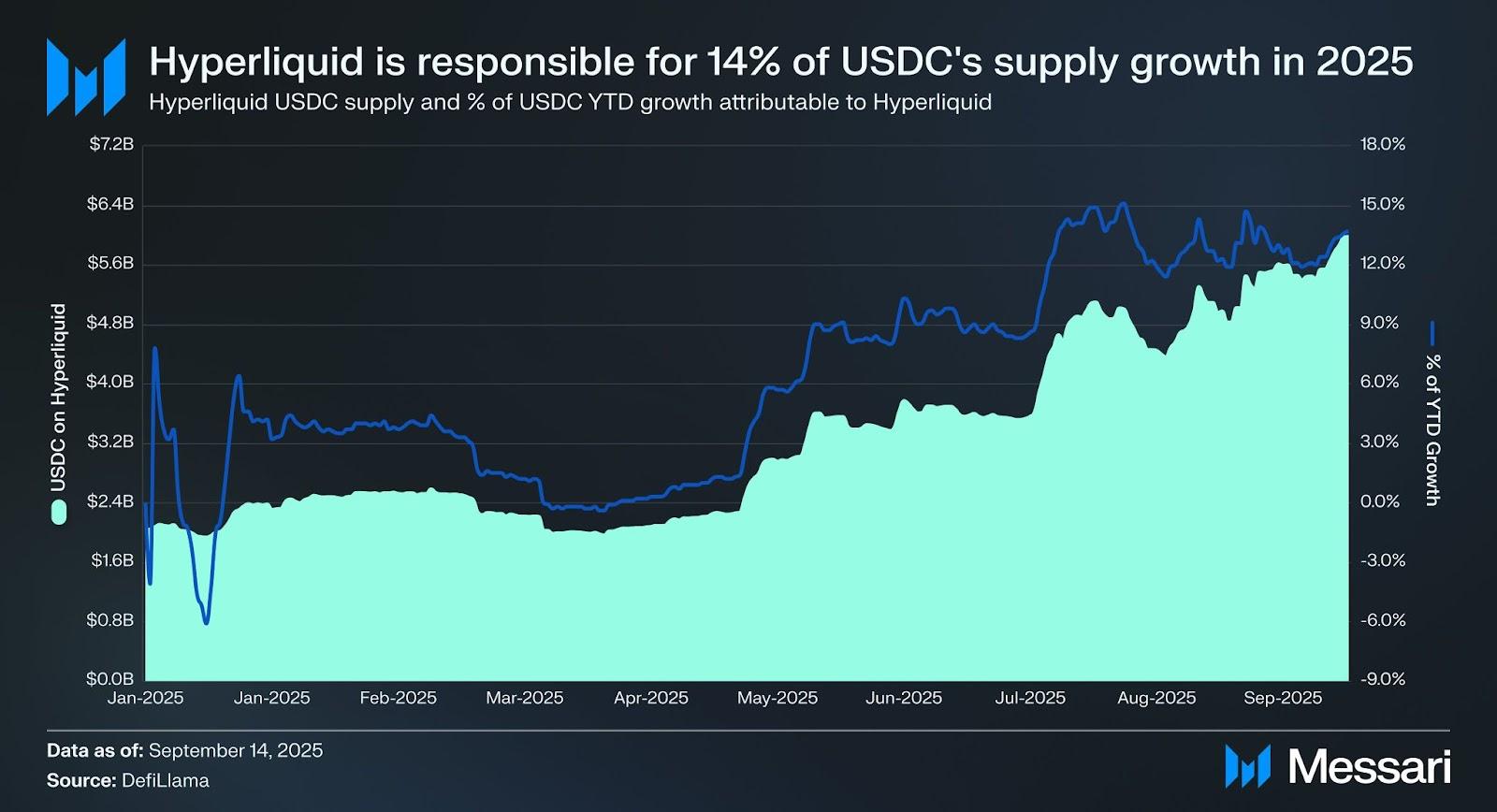Viewport: 1497px width, 812px height.
Task: Click the $4.0B label on the left axis
Action: point(111,382)
